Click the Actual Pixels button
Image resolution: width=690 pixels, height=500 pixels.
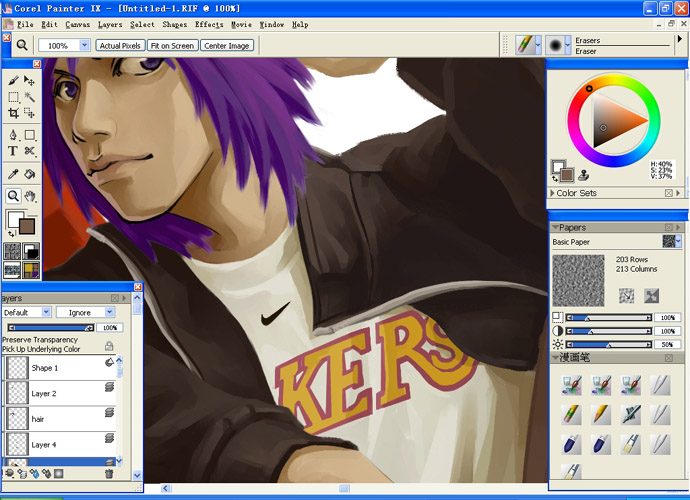(x=120, y=45)
